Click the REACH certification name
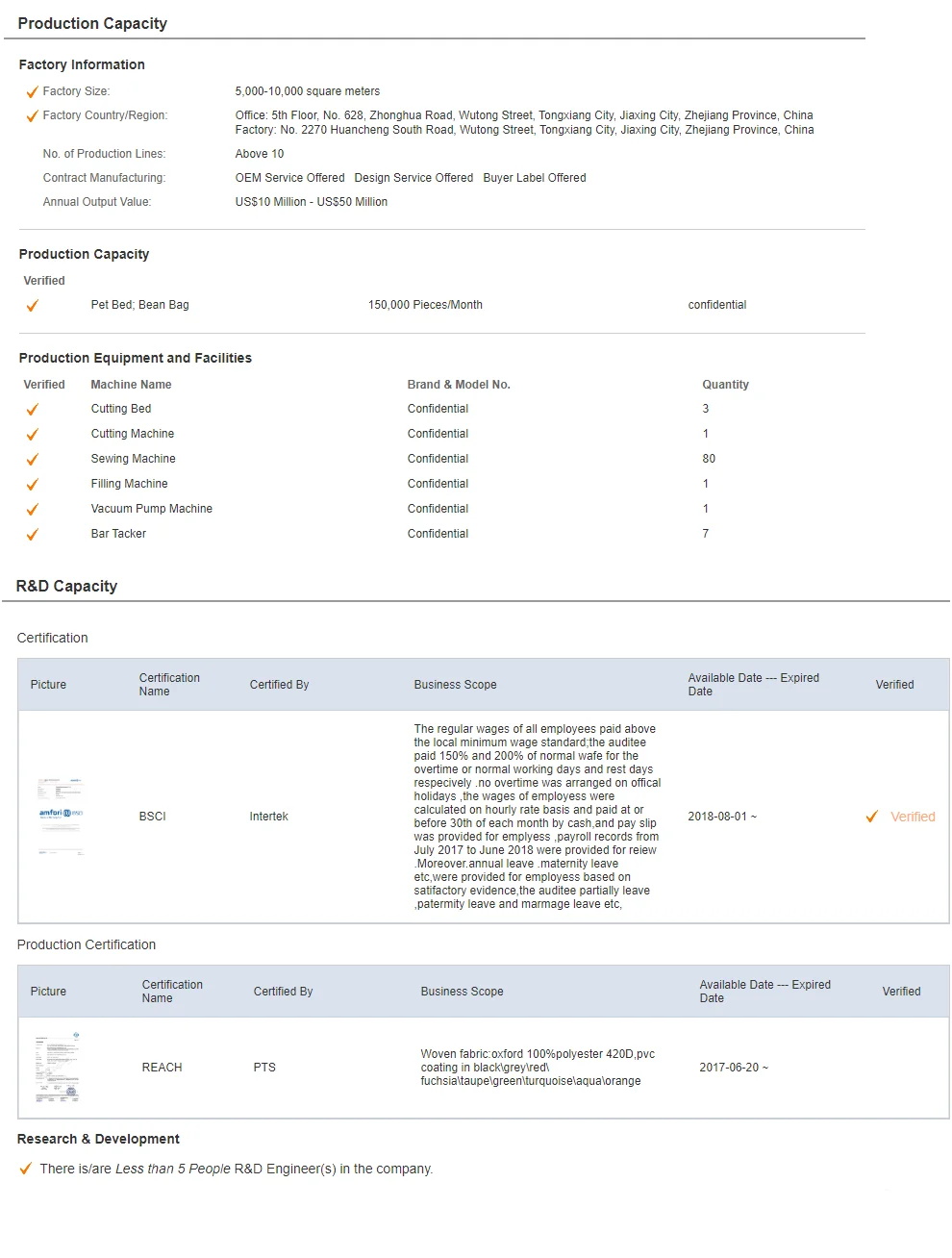The height and width of the screenshot is (1258, 952). pyautogui.click(x=162, y=1068)
